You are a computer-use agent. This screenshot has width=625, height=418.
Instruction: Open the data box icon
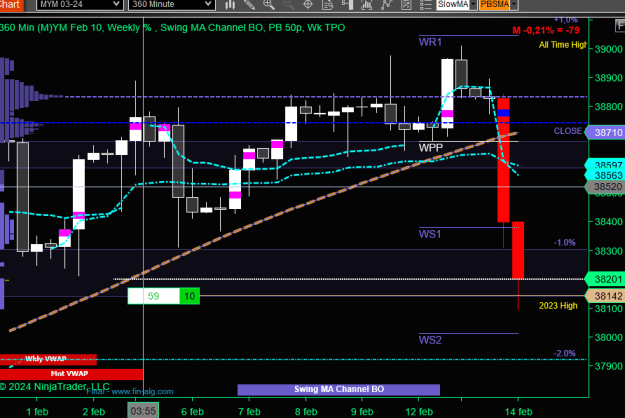[x=327, y=5]
